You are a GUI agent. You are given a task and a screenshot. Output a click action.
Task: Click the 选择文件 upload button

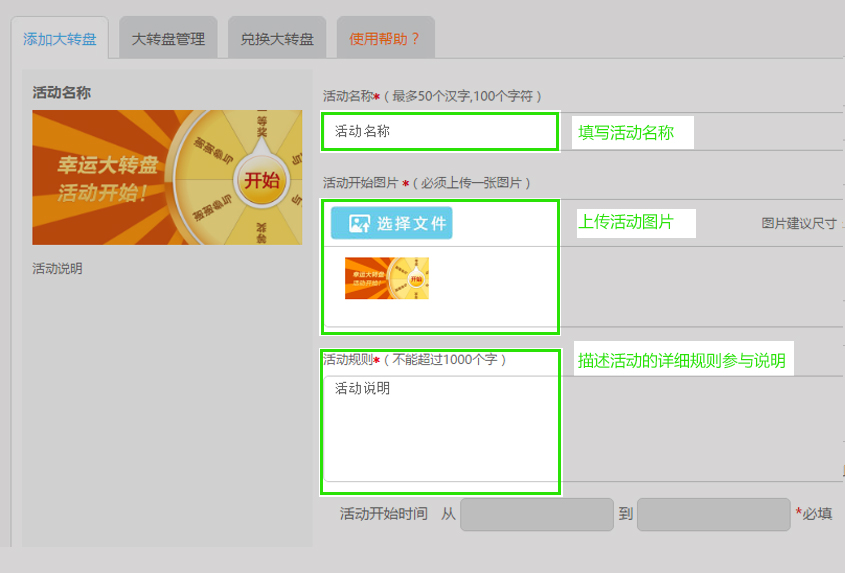(392, 223)
